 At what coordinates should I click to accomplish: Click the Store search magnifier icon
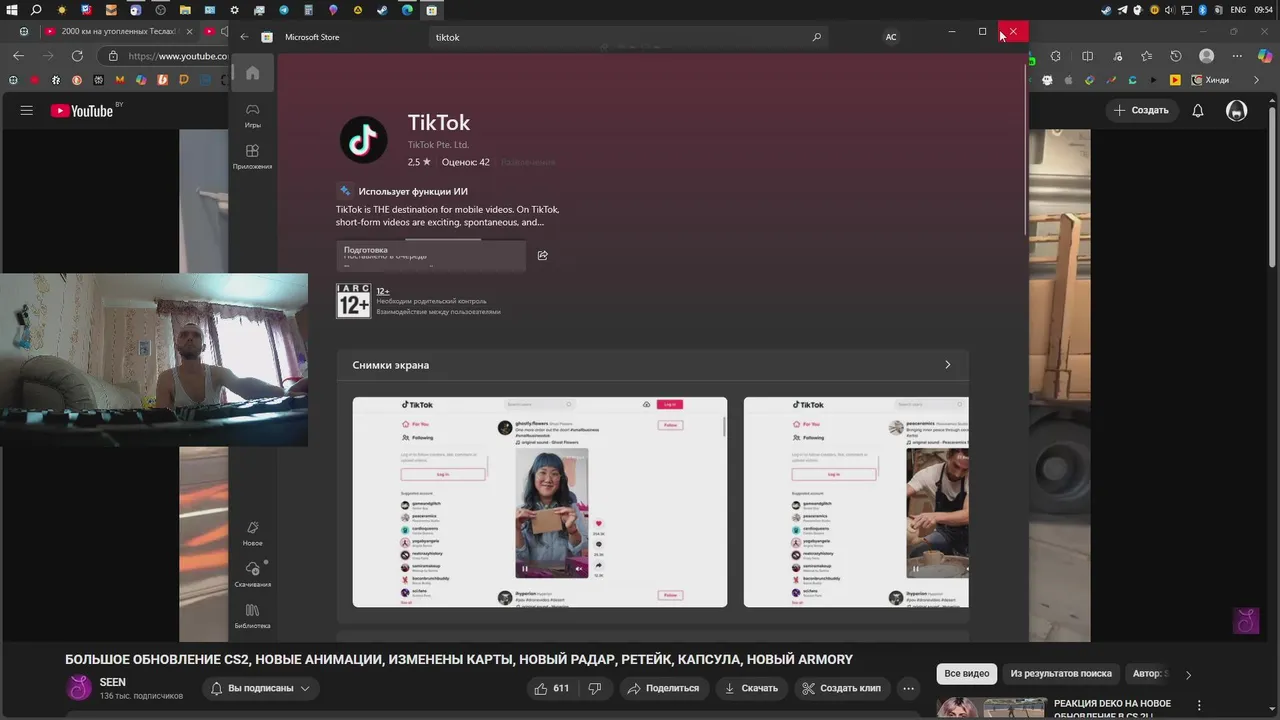(x=816, y=37)
